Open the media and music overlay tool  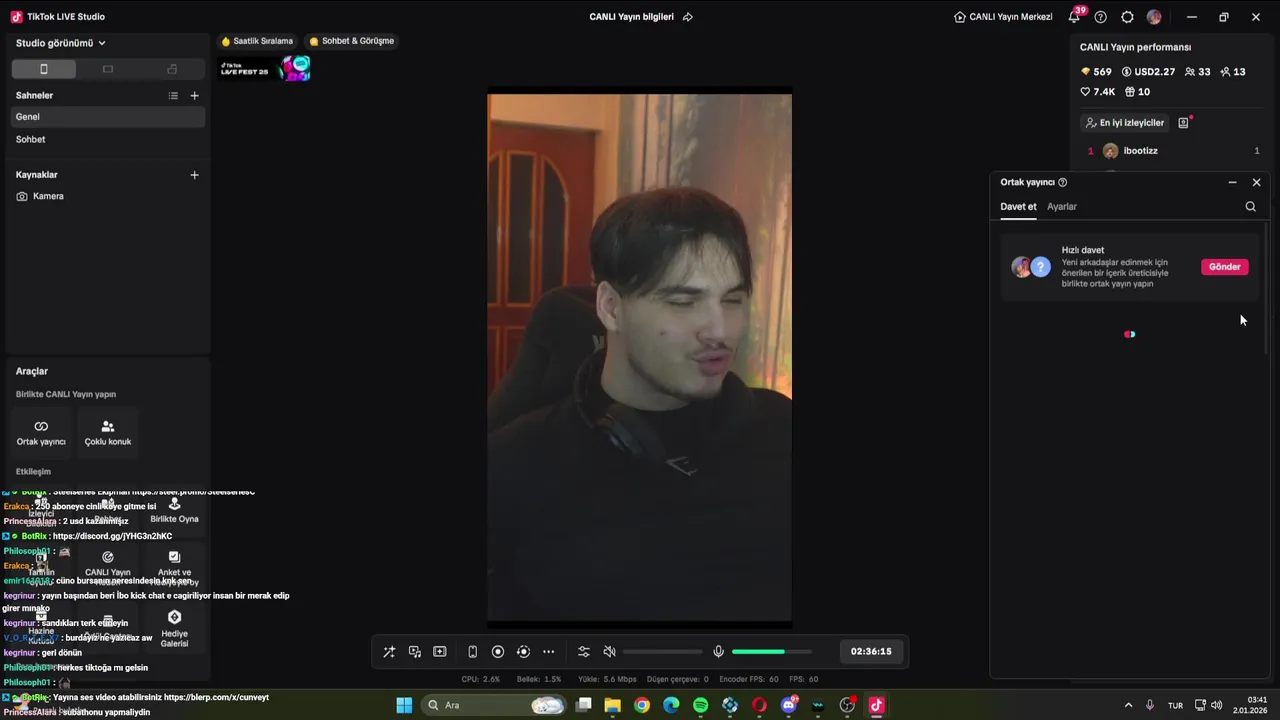coord(415,652)
